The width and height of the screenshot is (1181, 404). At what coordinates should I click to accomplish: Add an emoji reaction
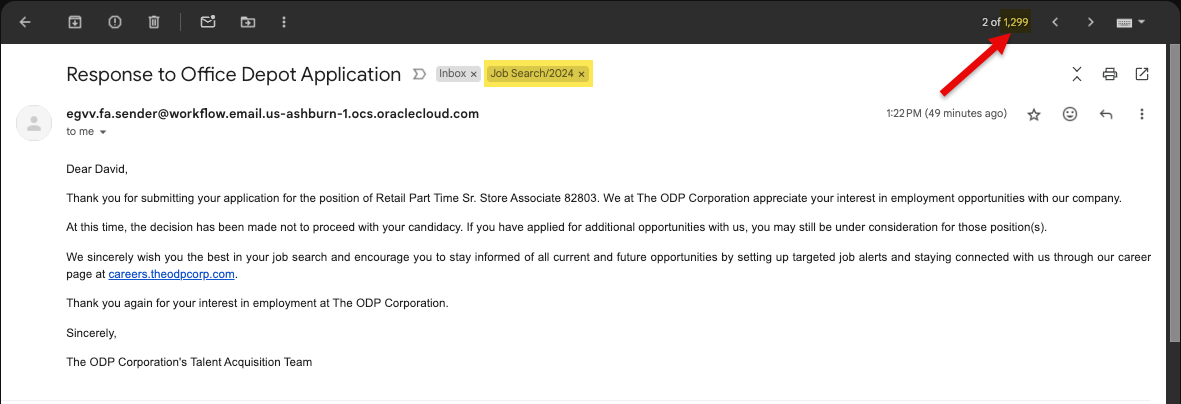pos(1069,114)
